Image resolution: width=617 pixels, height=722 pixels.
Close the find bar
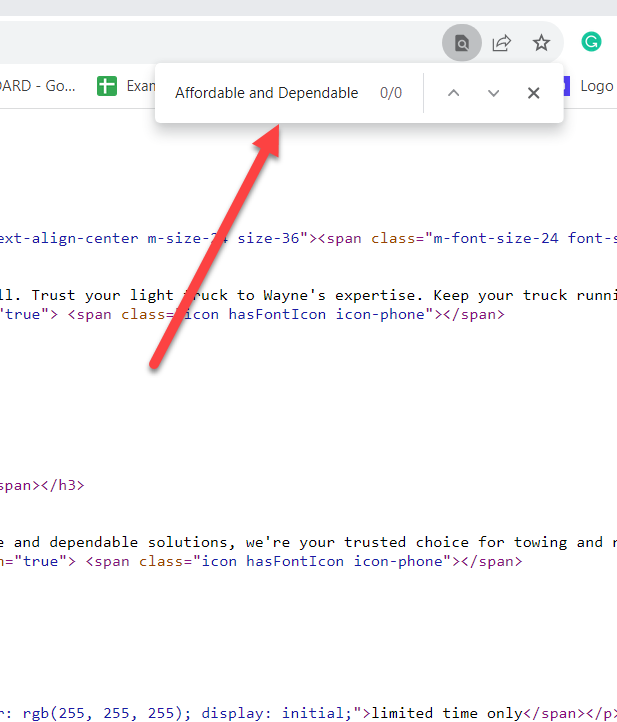tap(534, 93)
